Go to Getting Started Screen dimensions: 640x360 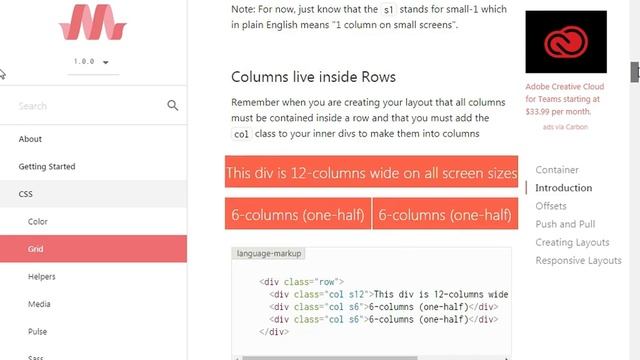(47, 167)
